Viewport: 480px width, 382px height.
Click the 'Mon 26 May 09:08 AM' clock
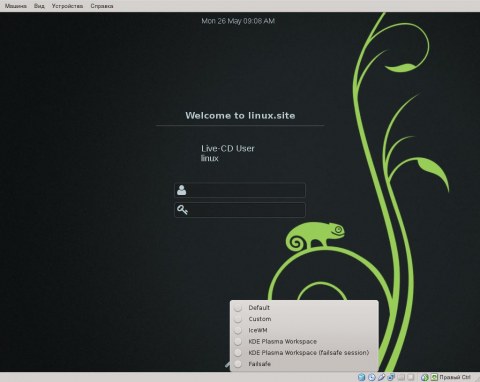[238, 21]
